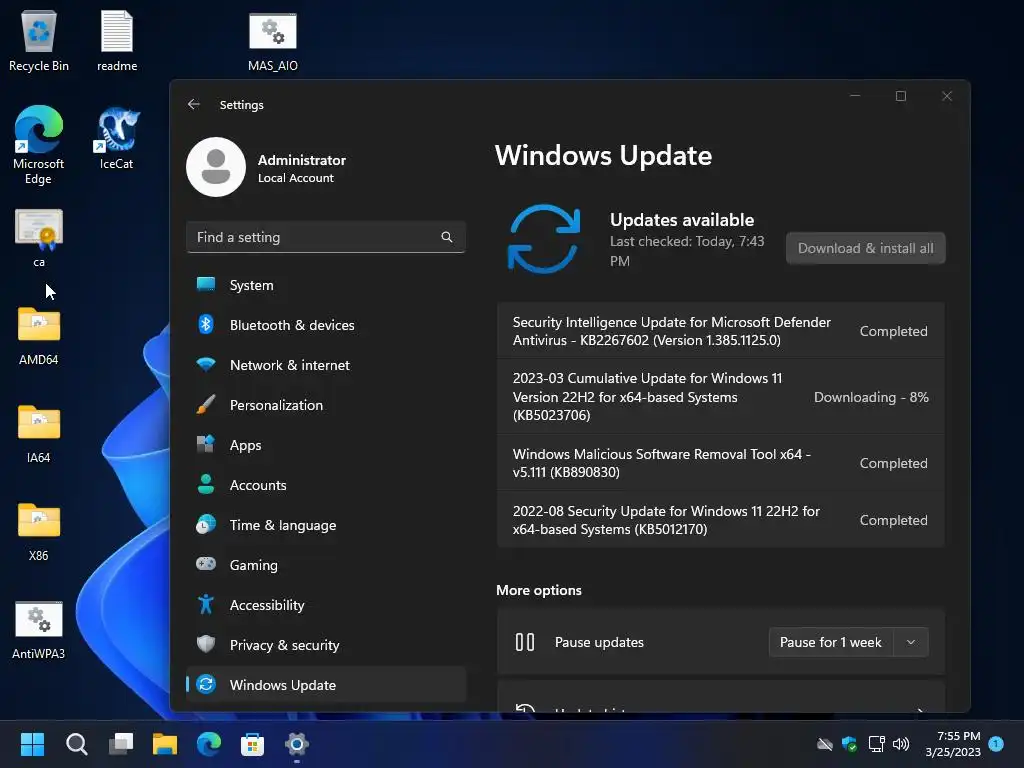Go to Privacy & security settings
This screenshot has width=1024, height=768.
(x=326, y=645)
